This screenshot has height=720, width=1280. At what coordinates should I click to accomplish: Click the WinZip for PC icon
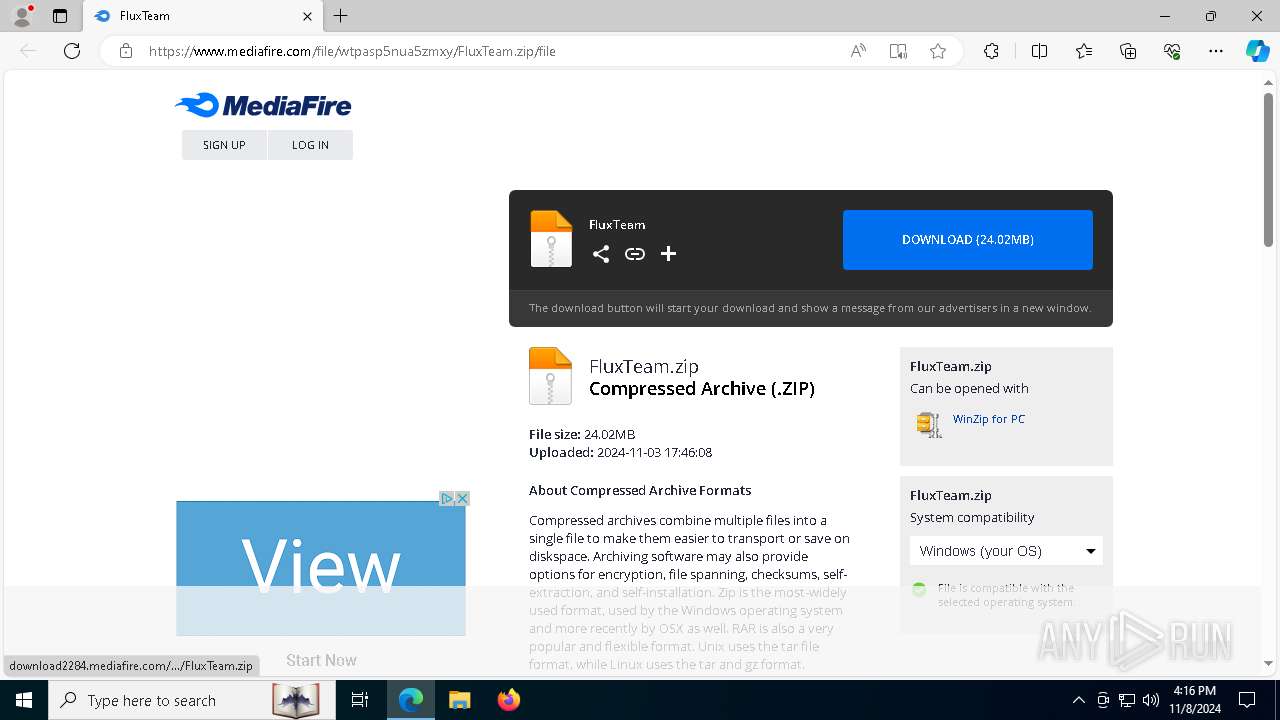click(x=929, y=424)
